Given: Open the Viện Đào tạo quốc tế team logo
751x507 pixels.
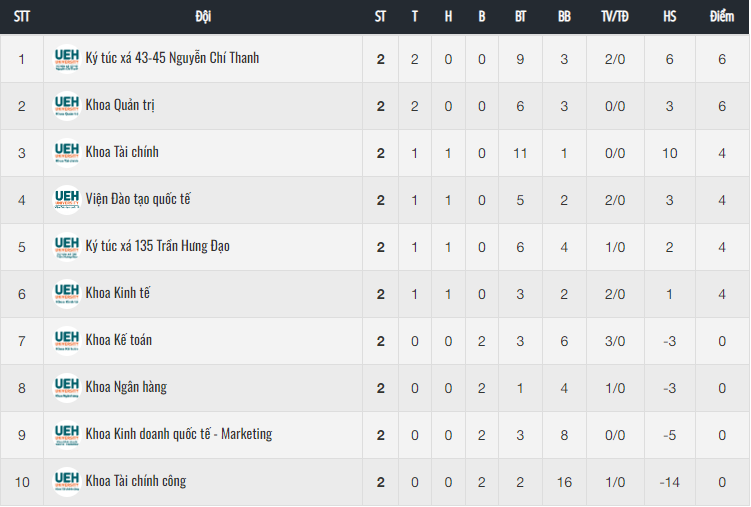Looking at the screenshot, I should (67, 200).
